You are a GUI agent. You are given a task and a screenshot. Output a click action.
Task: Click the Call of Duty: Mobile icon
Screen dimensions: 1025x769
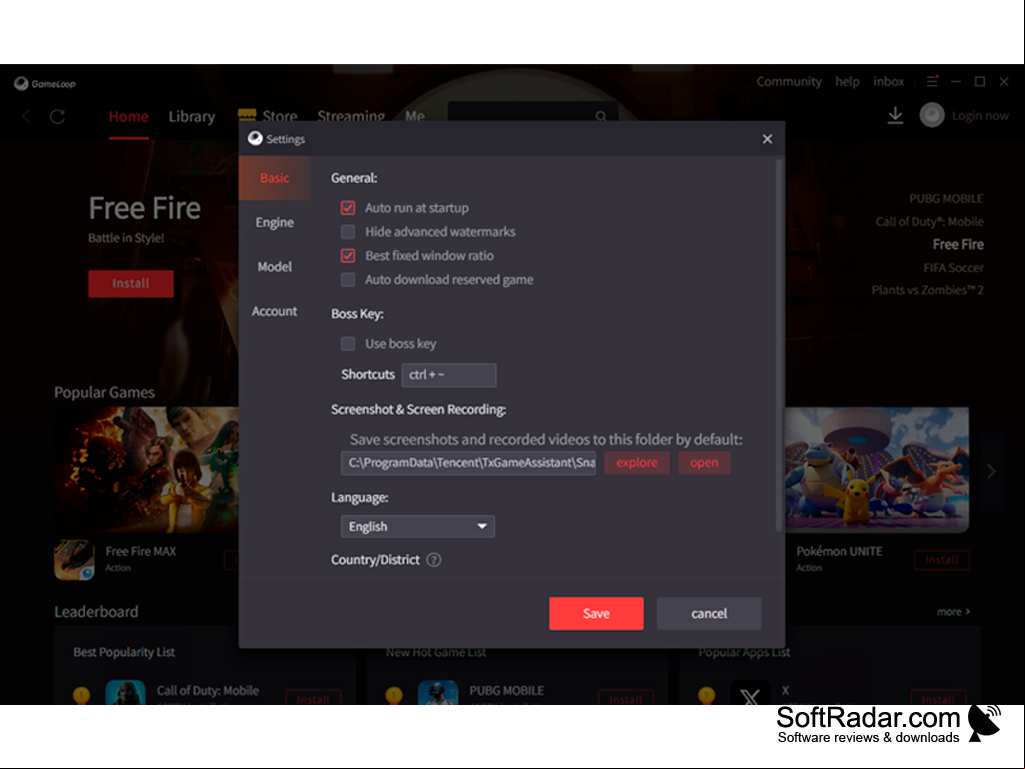point(126,692)
